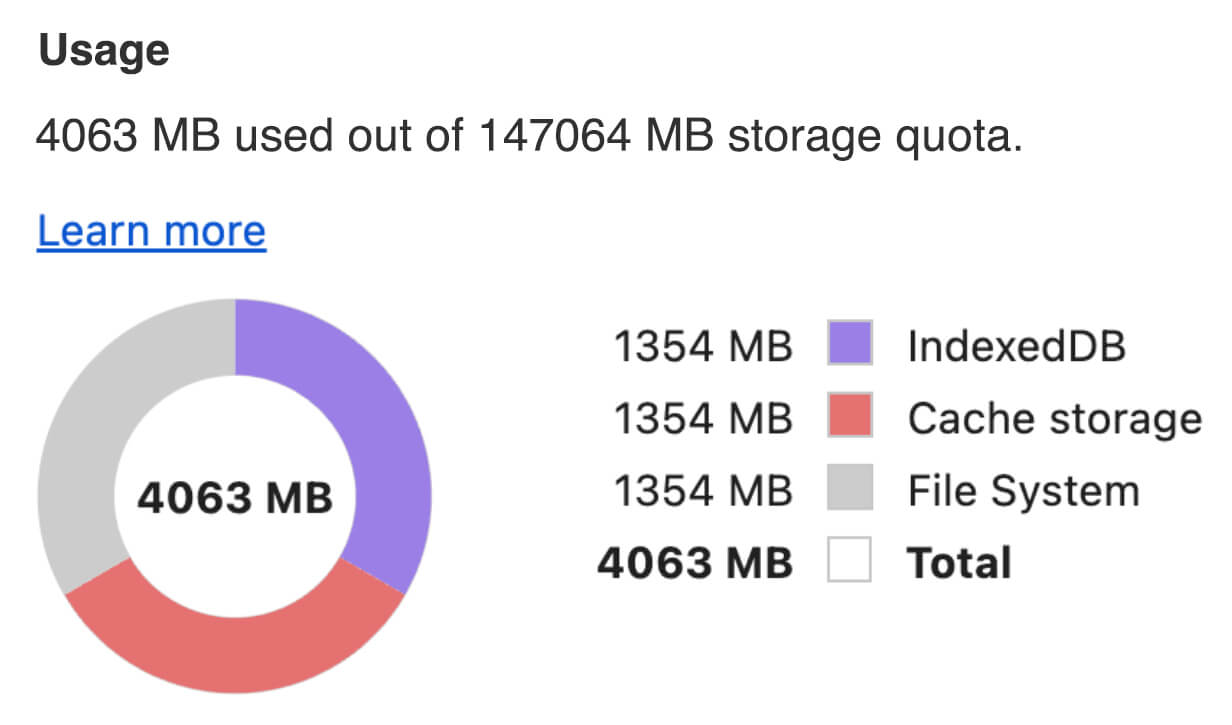Screen dimensions: 1232x725
Task: Click the 4063 MB donut center label
Action: [234, 497]
